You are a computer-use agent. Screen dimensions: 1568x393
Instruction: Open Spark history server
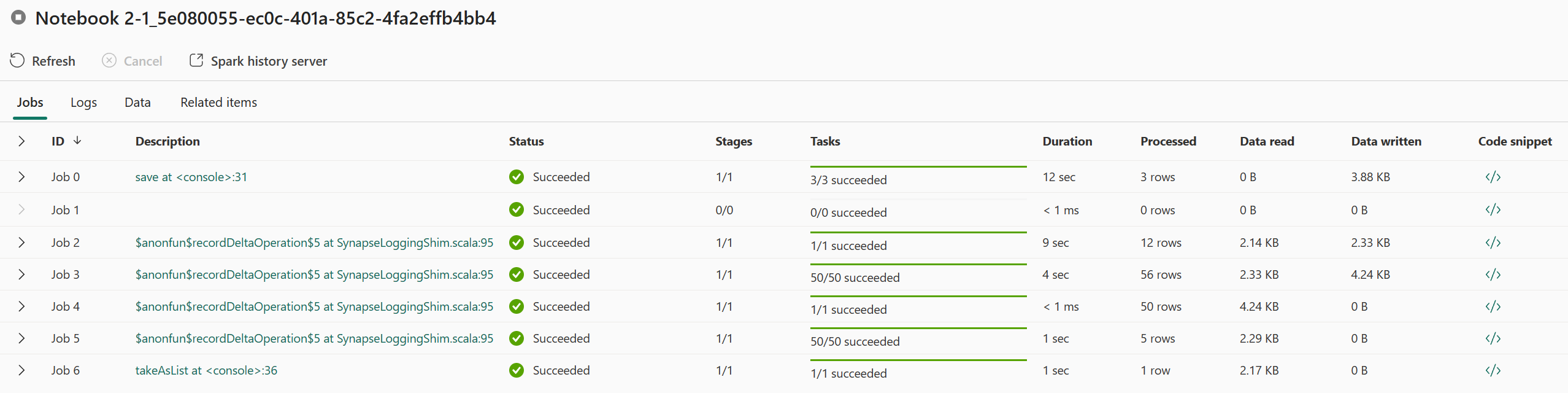[258, 61]
